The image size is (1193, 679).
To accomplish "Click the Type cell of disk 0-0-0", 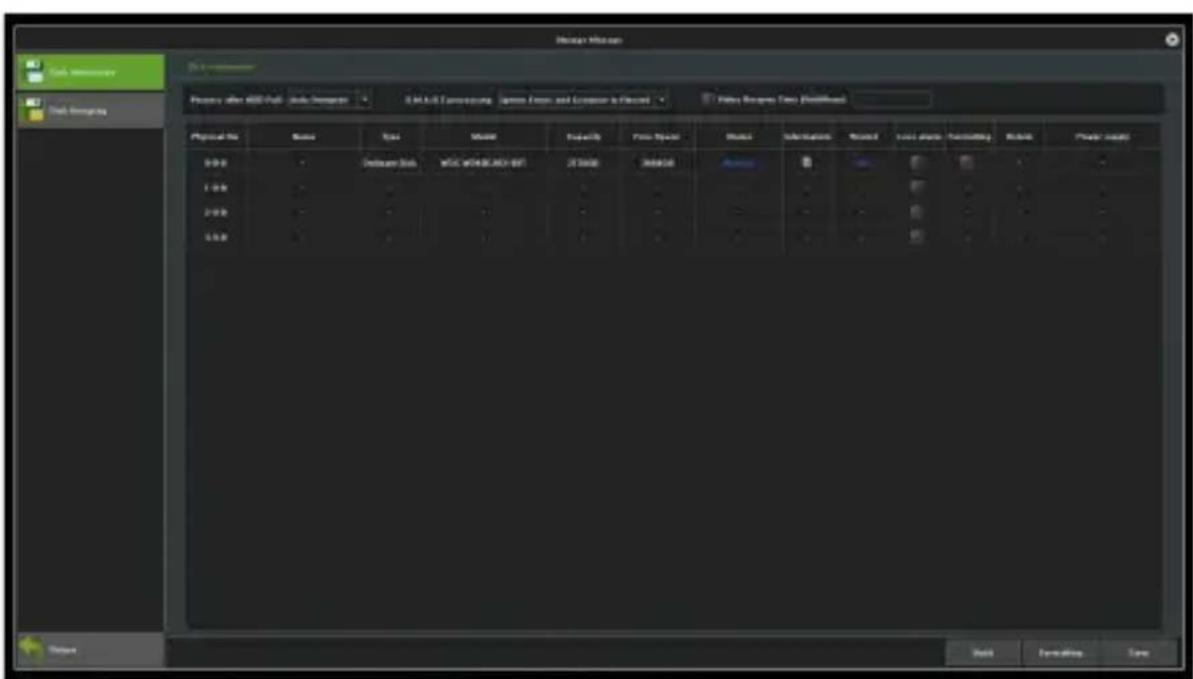I will (389, 163).
